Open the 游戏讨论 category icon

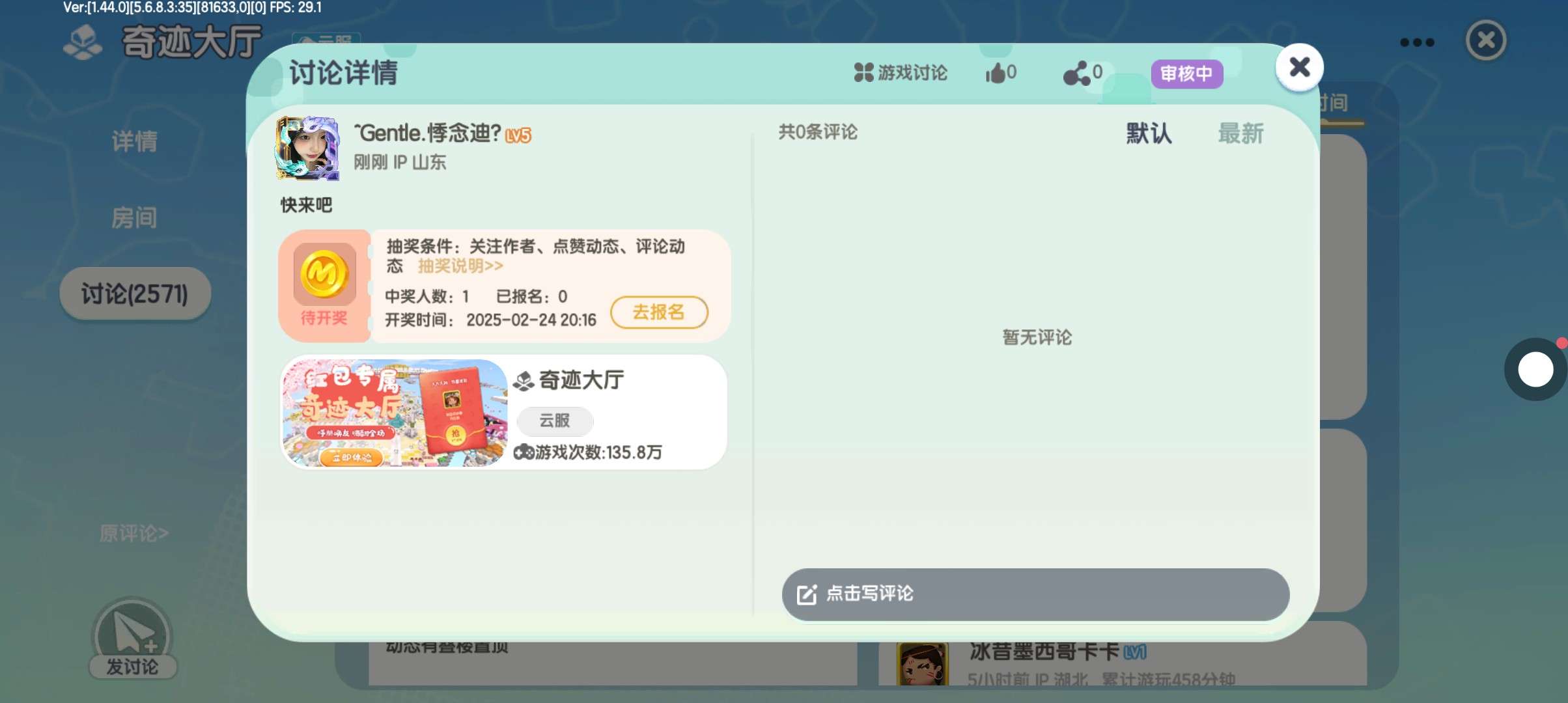(x=863, y=72)
